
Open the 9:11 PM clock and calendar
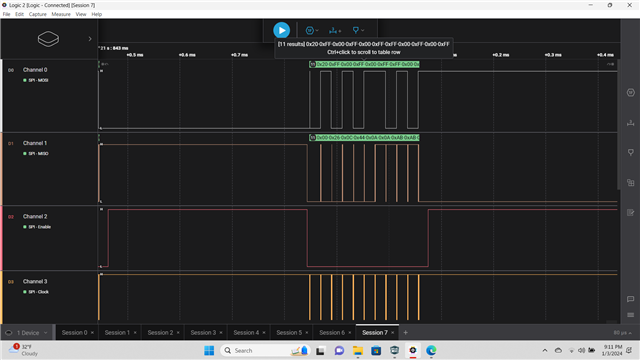coord(612,350)
